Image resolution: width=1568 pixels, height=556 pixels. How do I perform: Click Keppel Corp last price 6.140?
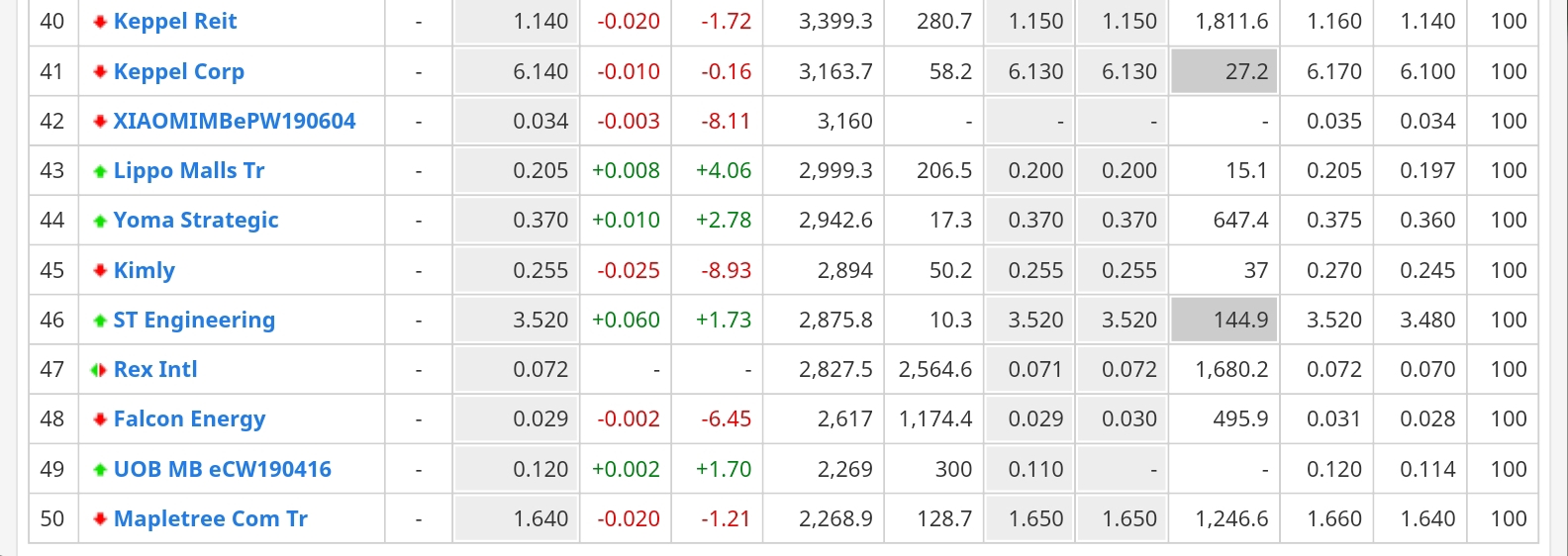540,71
